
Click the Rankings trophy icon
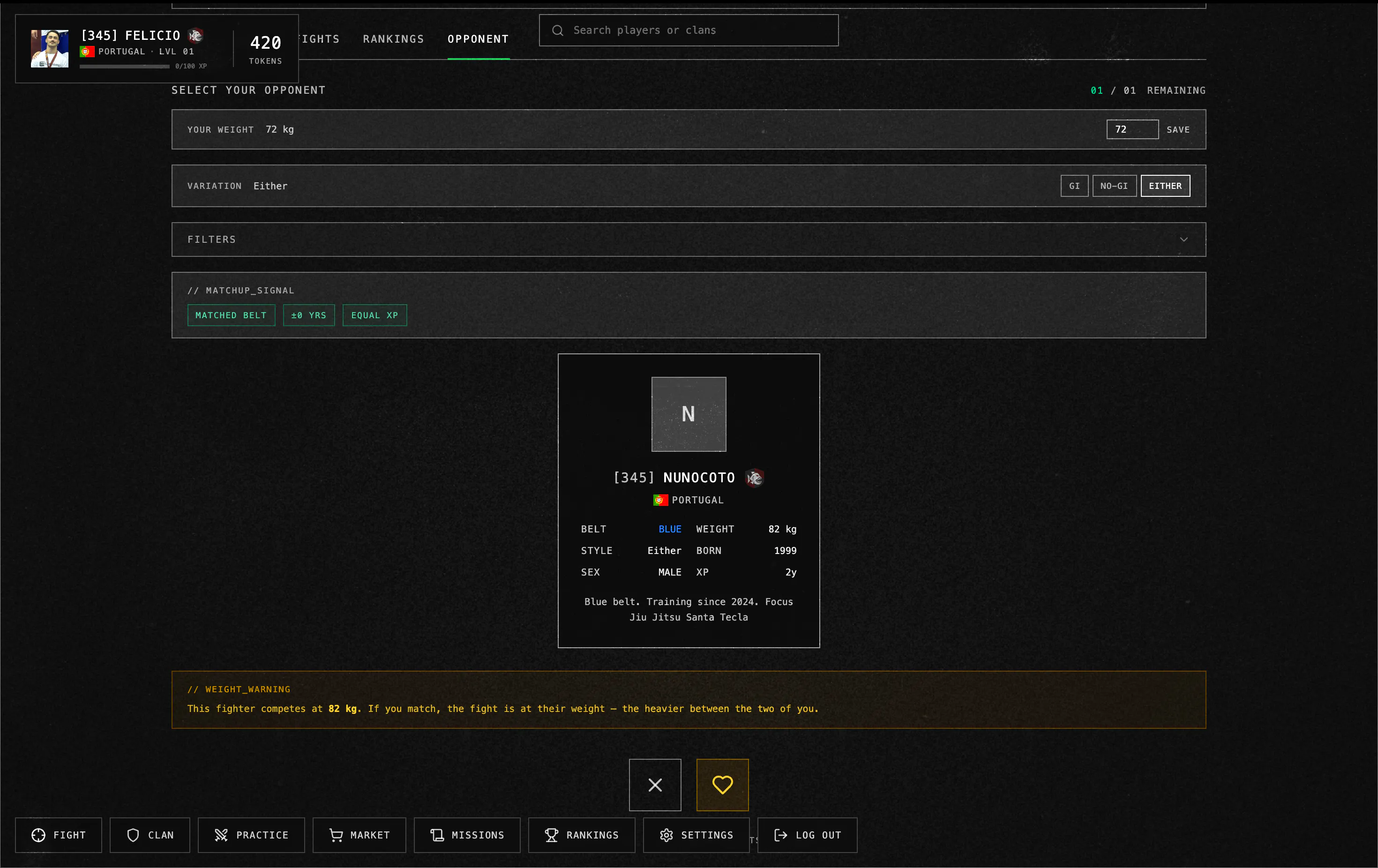552,835
